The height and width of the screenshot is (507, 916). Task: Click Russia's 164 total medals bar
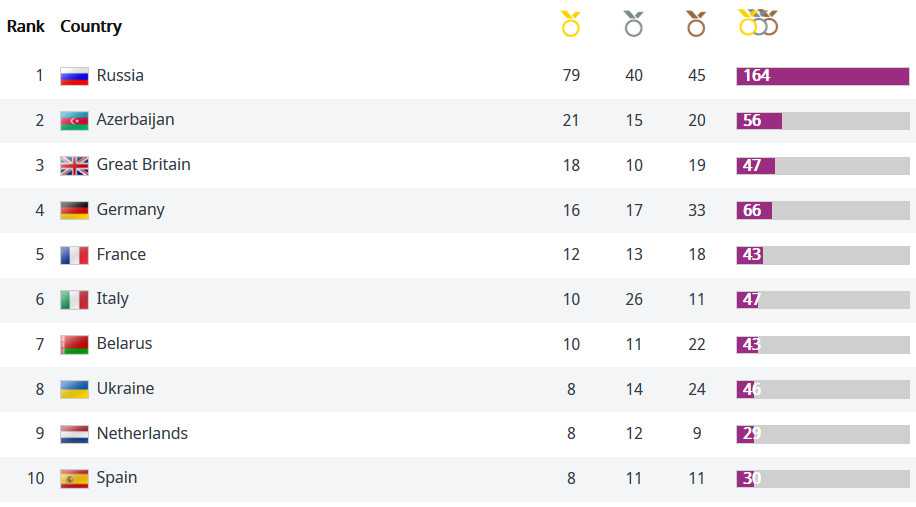tap(823, 76)
